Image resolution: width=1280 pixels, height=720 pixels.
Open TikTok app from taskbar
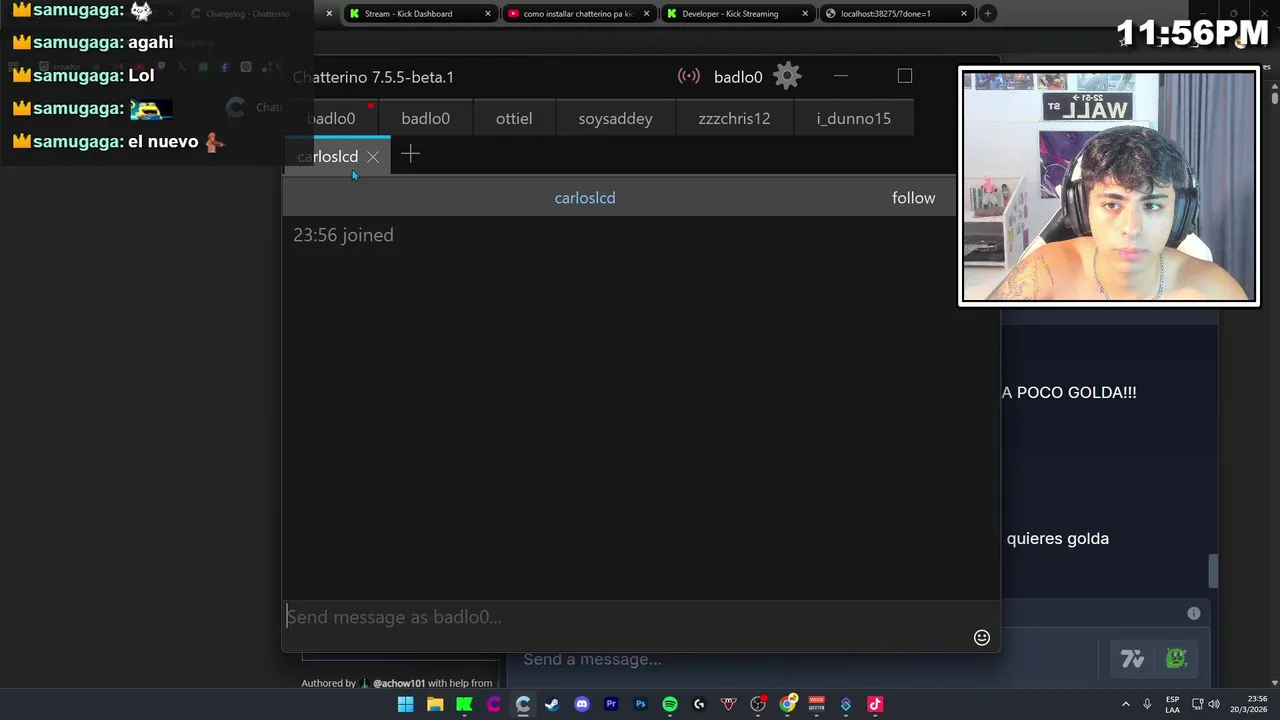(x=875, y=704)
